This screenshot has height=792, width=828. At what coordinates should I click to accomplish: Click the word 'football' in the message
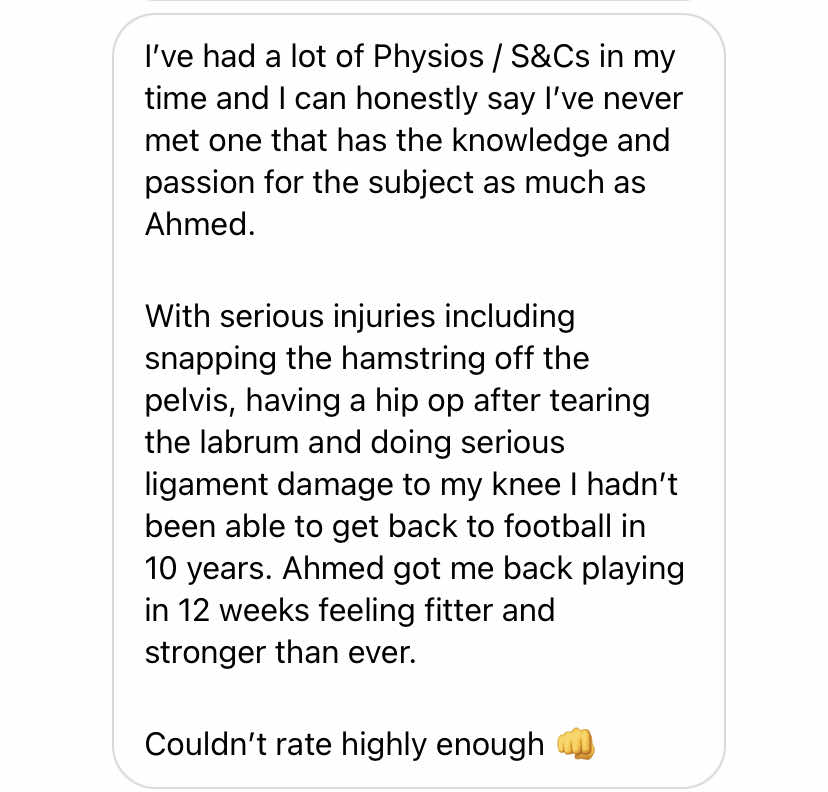pos(557,526)
